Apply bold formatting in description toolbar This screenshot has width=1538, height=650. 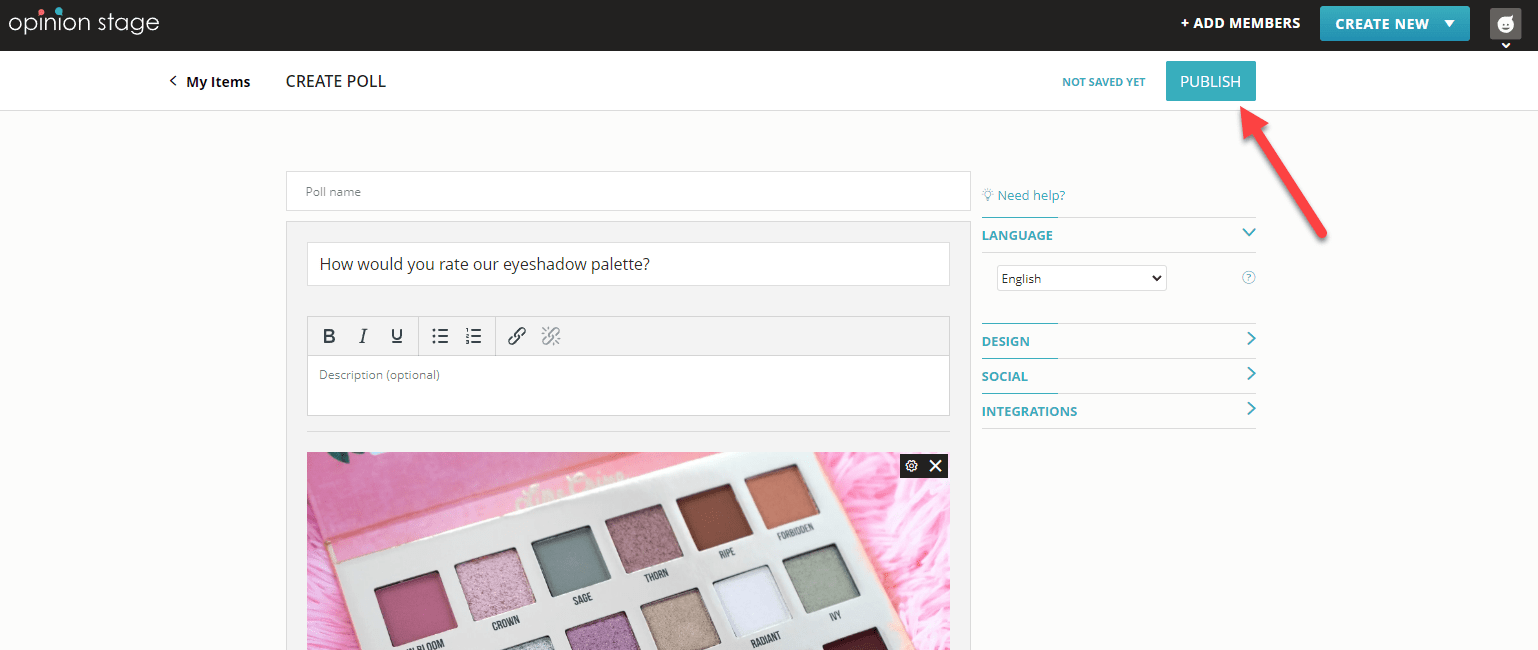tap(329, 336)
